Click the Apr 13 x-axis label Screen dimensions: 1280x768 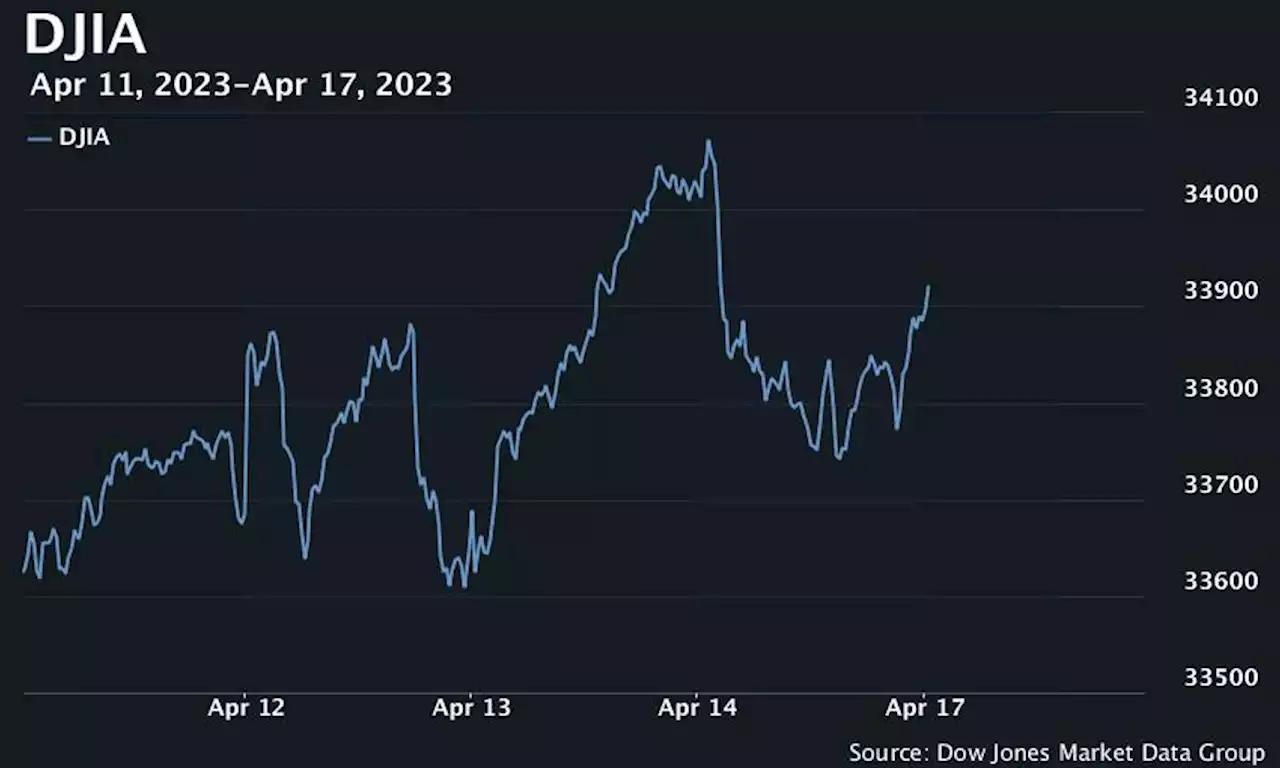click(471, 709)
